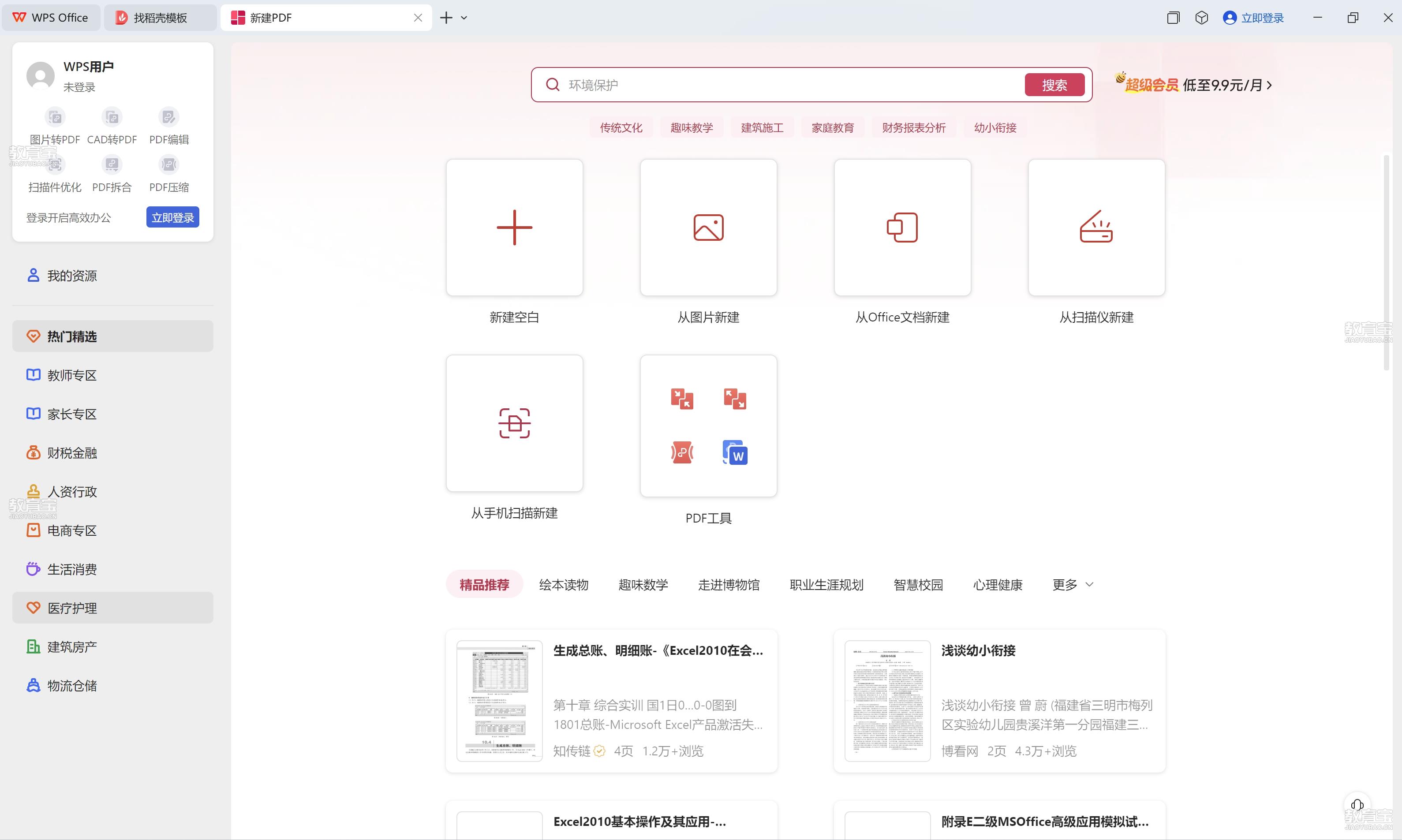Click the 幼小衔接 search tag
Image resolution: width=1402 pixels, height=840 pixels.
click(995, 128)
